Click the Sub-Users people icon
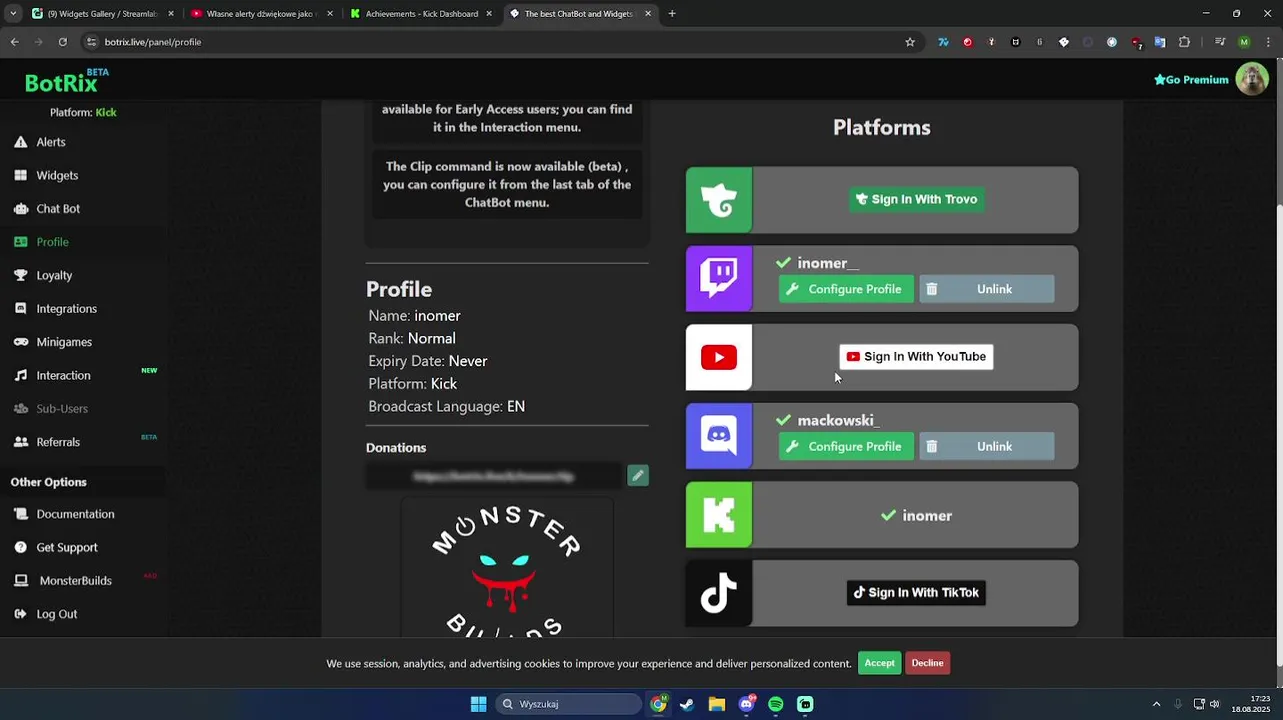This screenshot has height=720, width=1283. (x=20, y=409)
